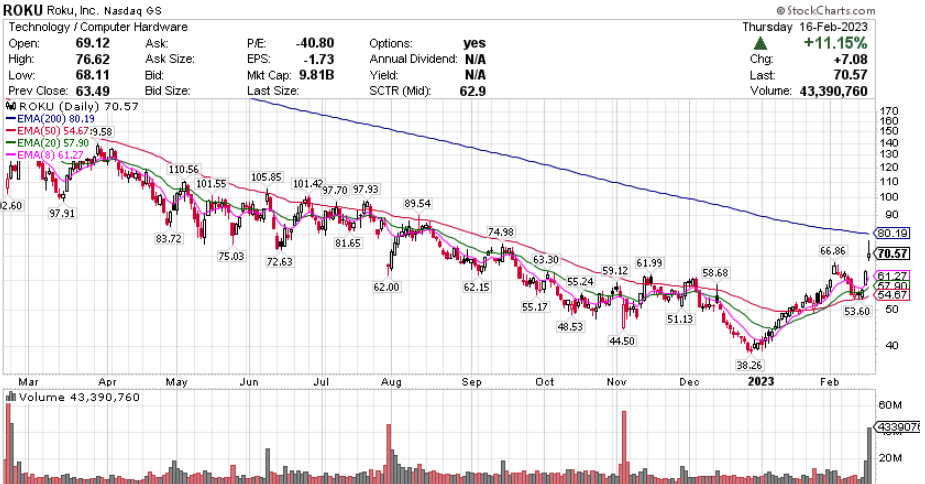Click the ROKU ticker symbol title
925x484 pixels.
22,10
